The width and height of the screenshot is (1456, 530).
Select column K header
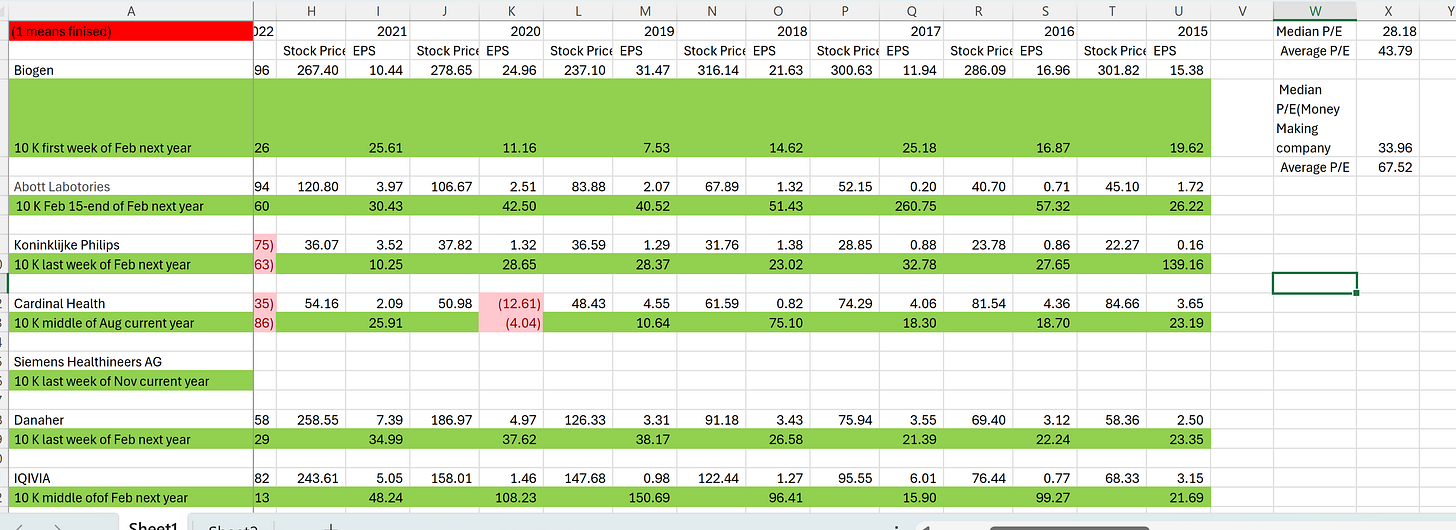512,10
